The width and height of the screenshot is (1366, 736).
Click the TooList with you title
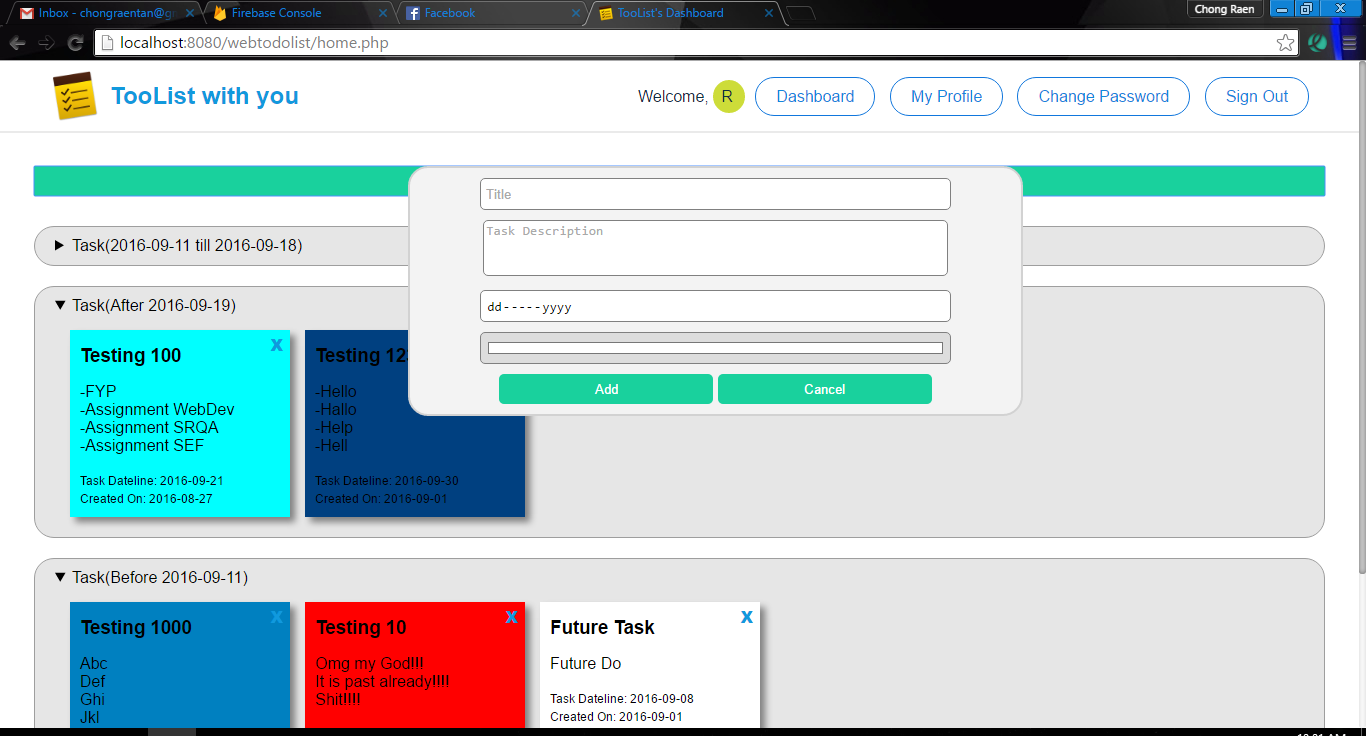point(205,96)
